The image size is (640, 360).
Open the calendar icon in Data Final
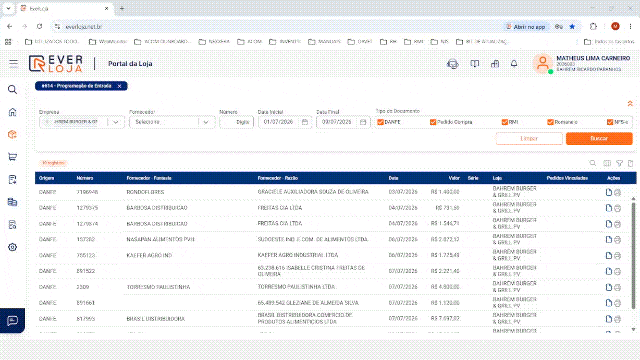(363, 122)
